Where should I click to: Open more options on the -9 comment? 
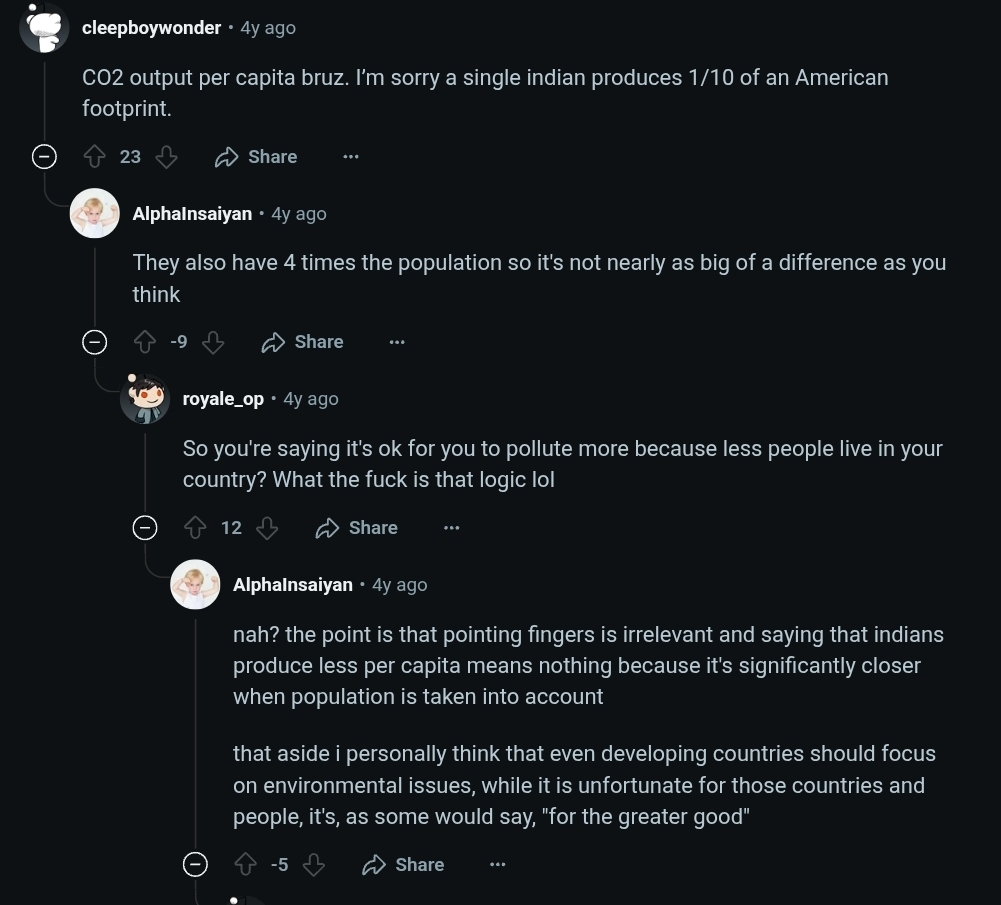[397, 342]
